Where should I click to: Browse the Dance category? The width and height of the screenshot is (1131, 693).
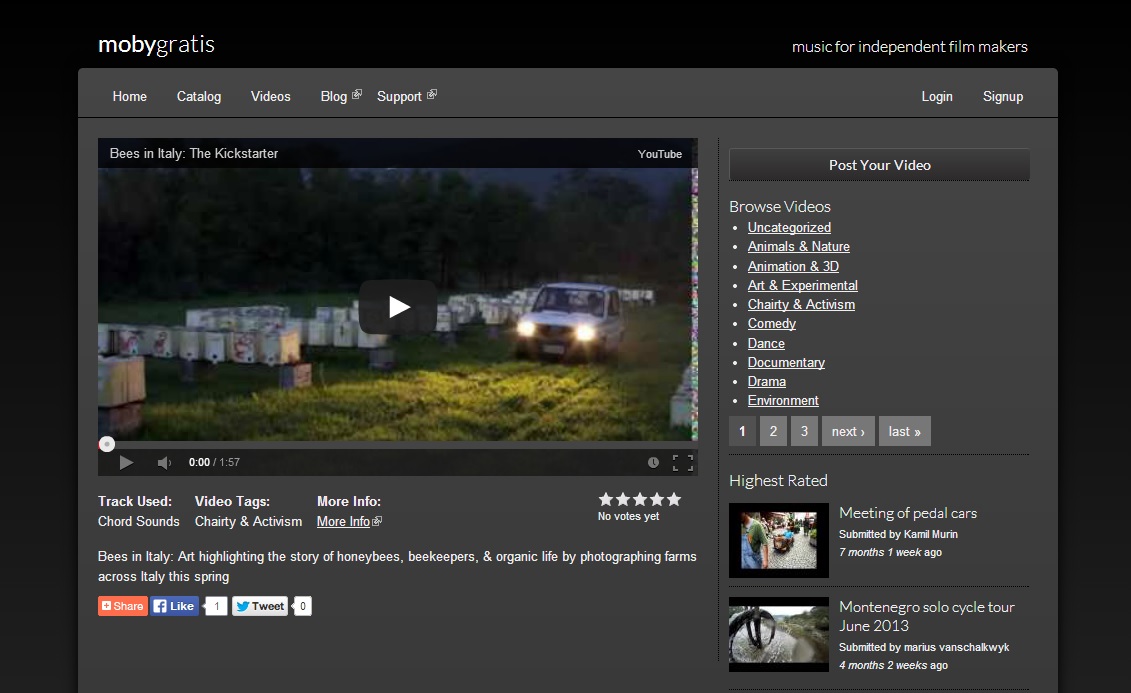coord(766,343)
